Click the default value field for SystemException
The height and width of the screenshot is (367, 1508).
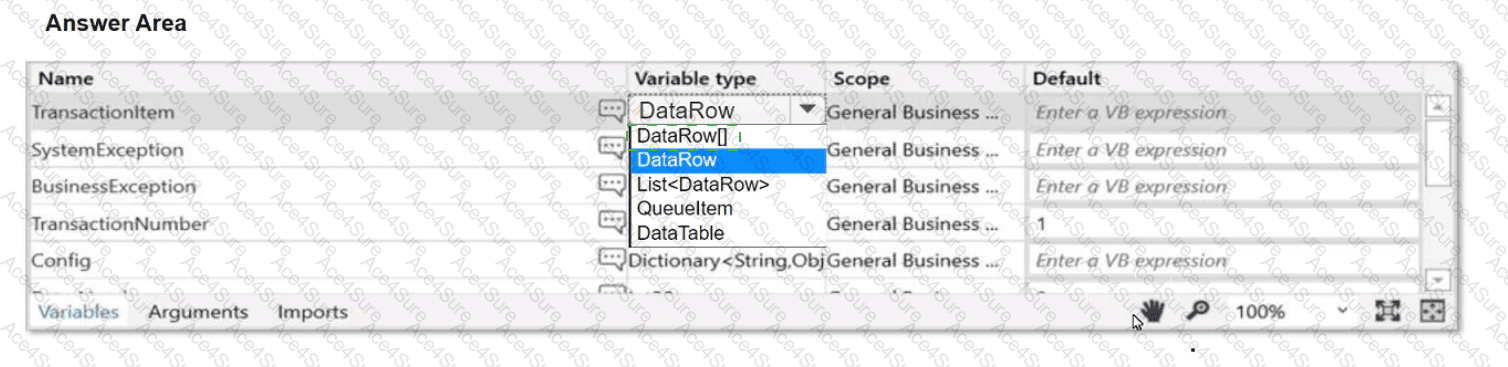pyautogui.click(x=1222, y=150)
